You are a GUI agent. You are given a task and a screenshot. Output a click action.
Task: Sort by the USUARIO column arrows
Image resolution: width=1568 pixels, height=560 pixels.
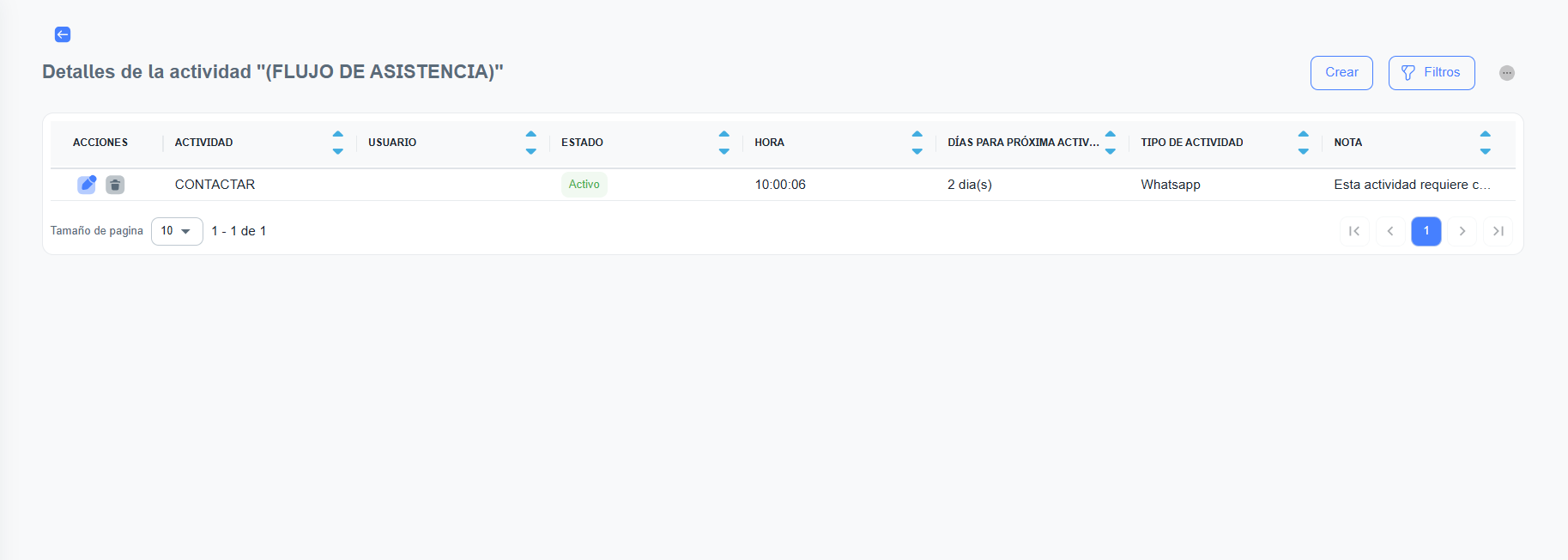tap(530, 143)
